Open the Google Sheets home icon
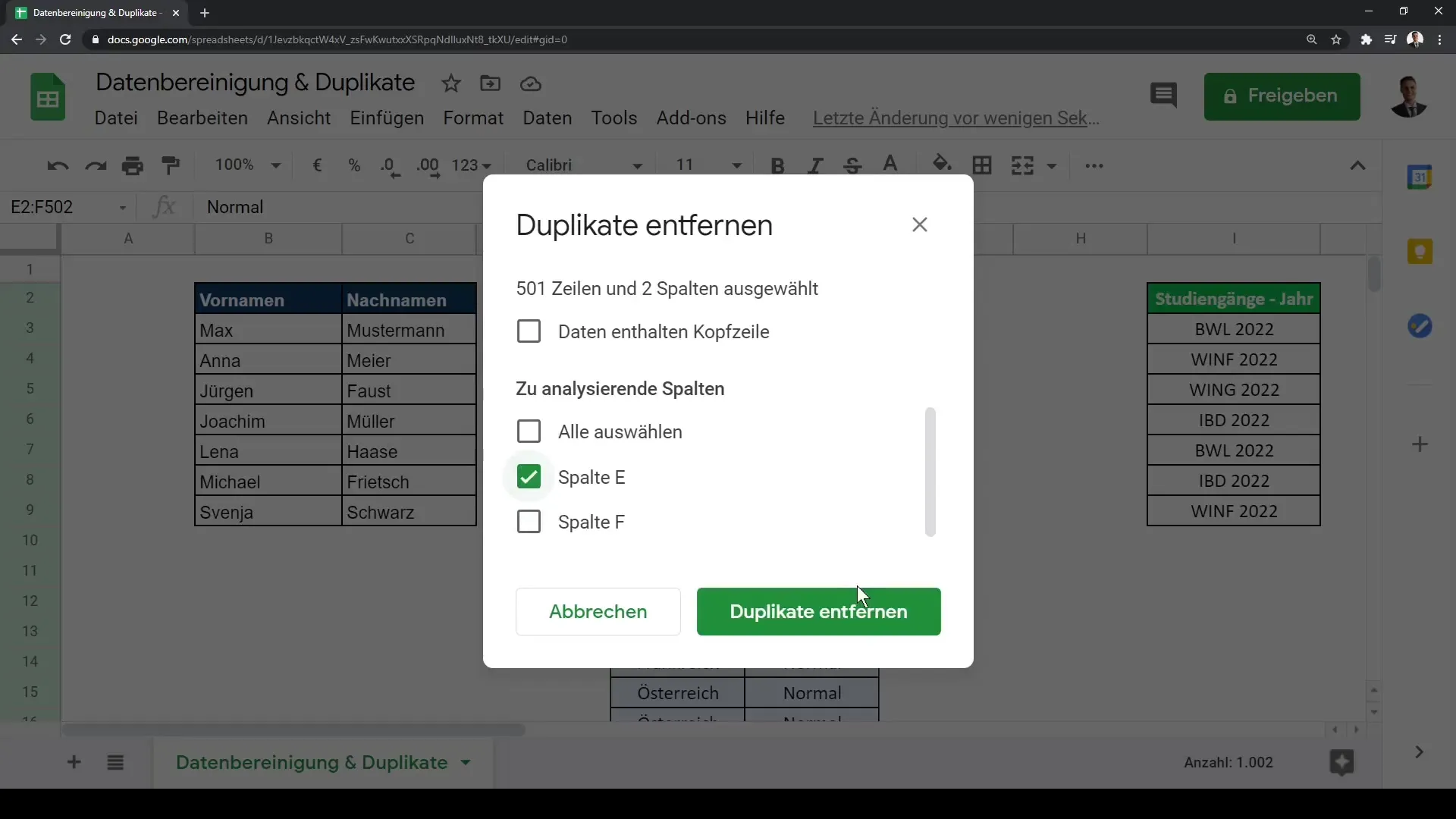This screenshot has width=1456, height=819. (48, 97)
